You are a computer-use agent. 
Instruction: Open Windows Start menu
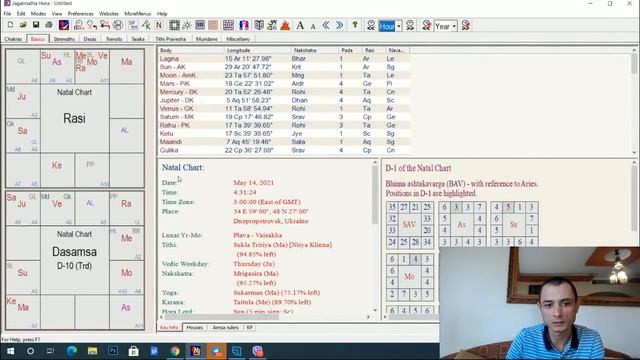point(10,351)
